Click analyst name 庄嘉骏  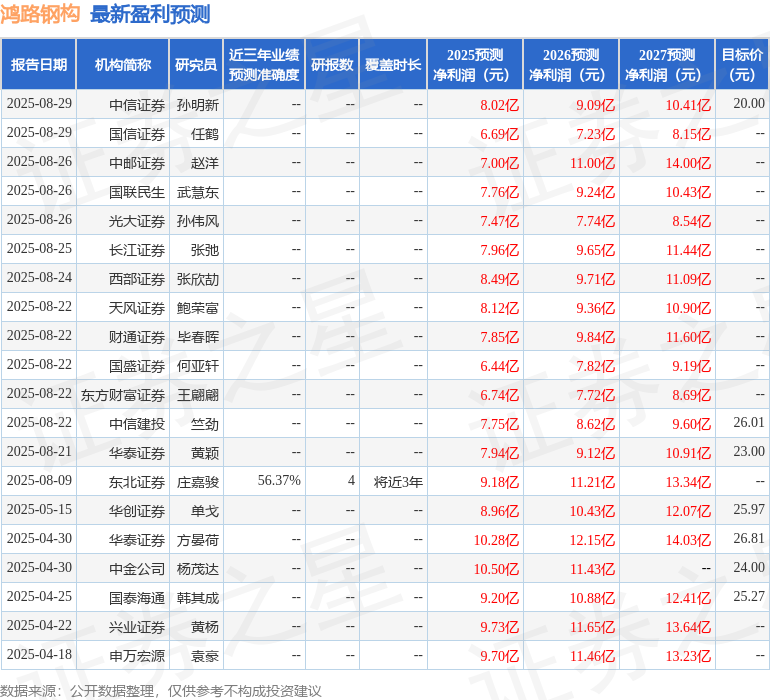click(198, 482)
